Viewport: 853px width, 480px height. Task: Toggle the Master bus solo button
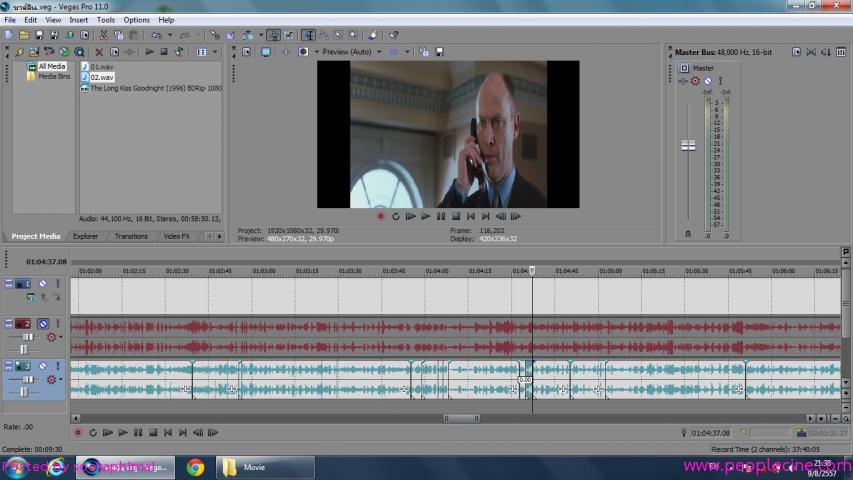point(721,81)
